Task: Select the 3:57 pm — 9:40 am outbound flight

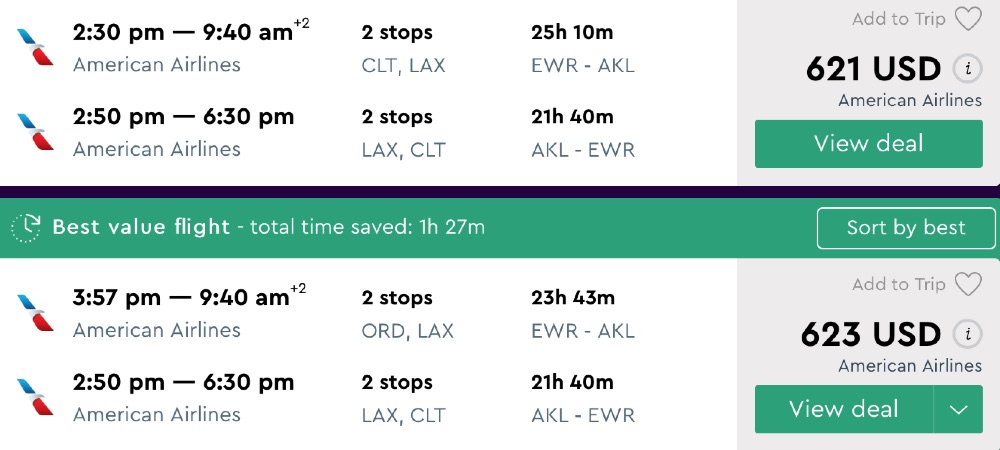Action: point(181,298)
